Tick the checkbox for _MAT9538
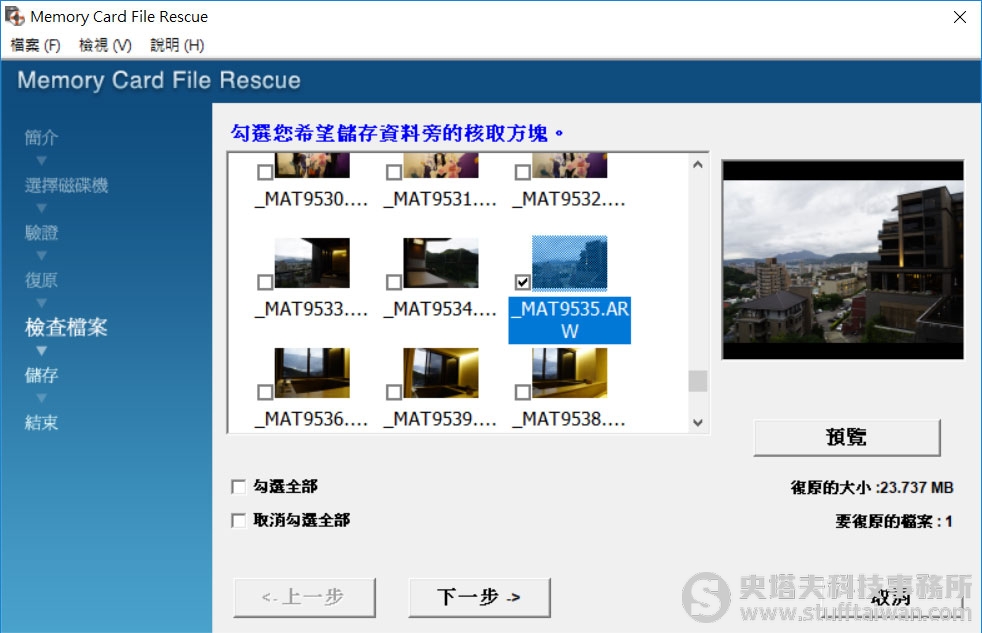The width and height of the screenshot is (982, 633). pyautogui.click(x=522, y=393)
